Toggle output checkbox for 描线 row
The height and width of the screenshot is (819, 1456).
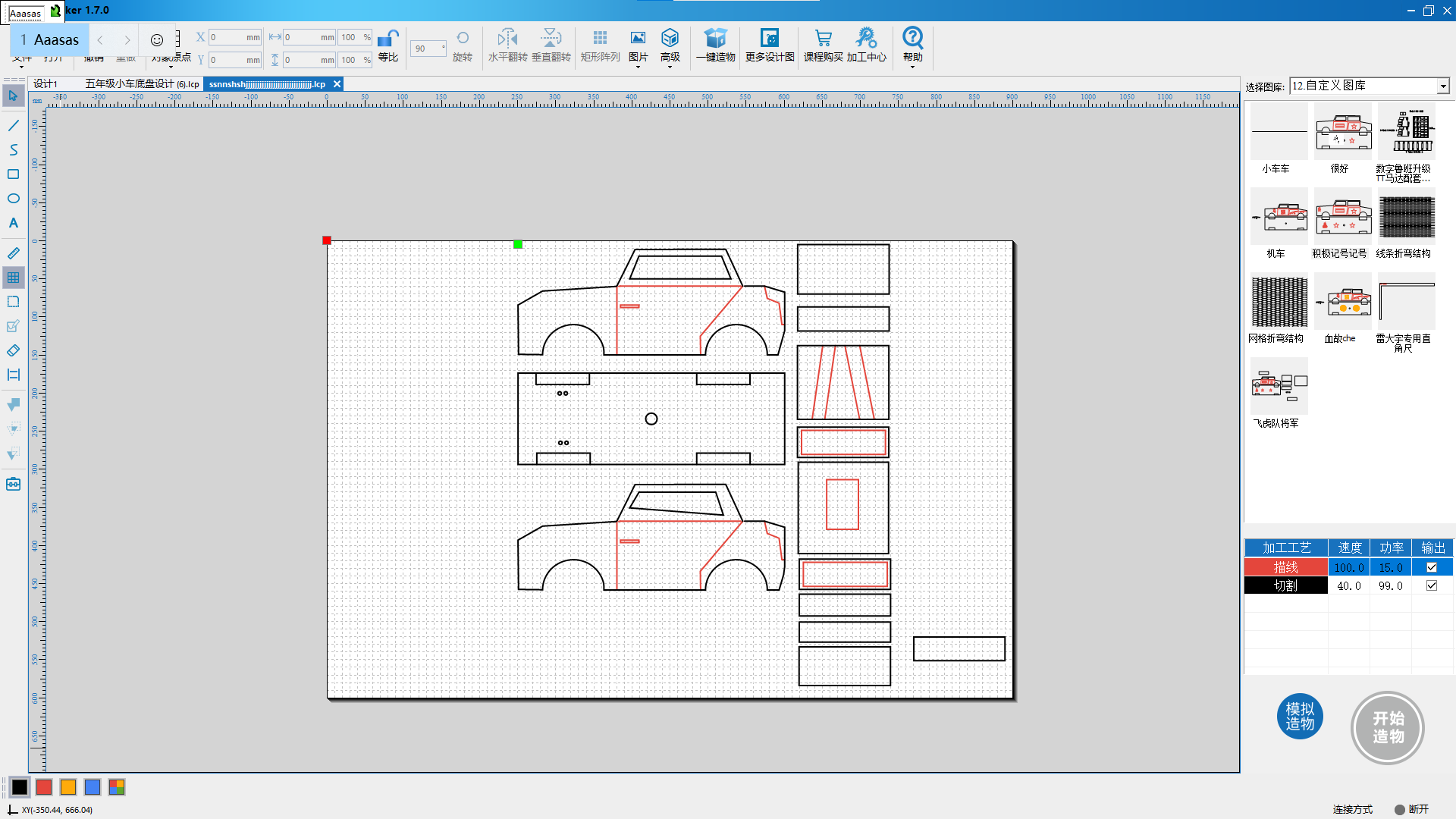click(1432, 567)
